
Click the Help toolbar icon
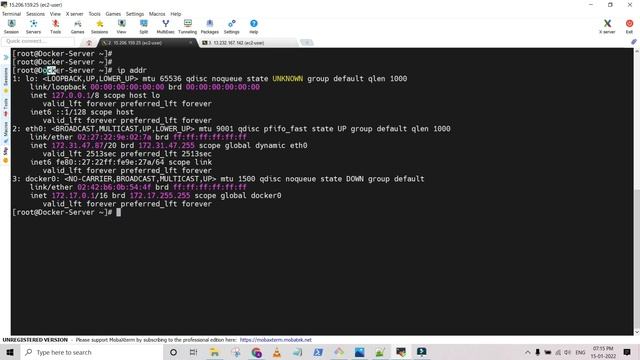click(253, 27)
